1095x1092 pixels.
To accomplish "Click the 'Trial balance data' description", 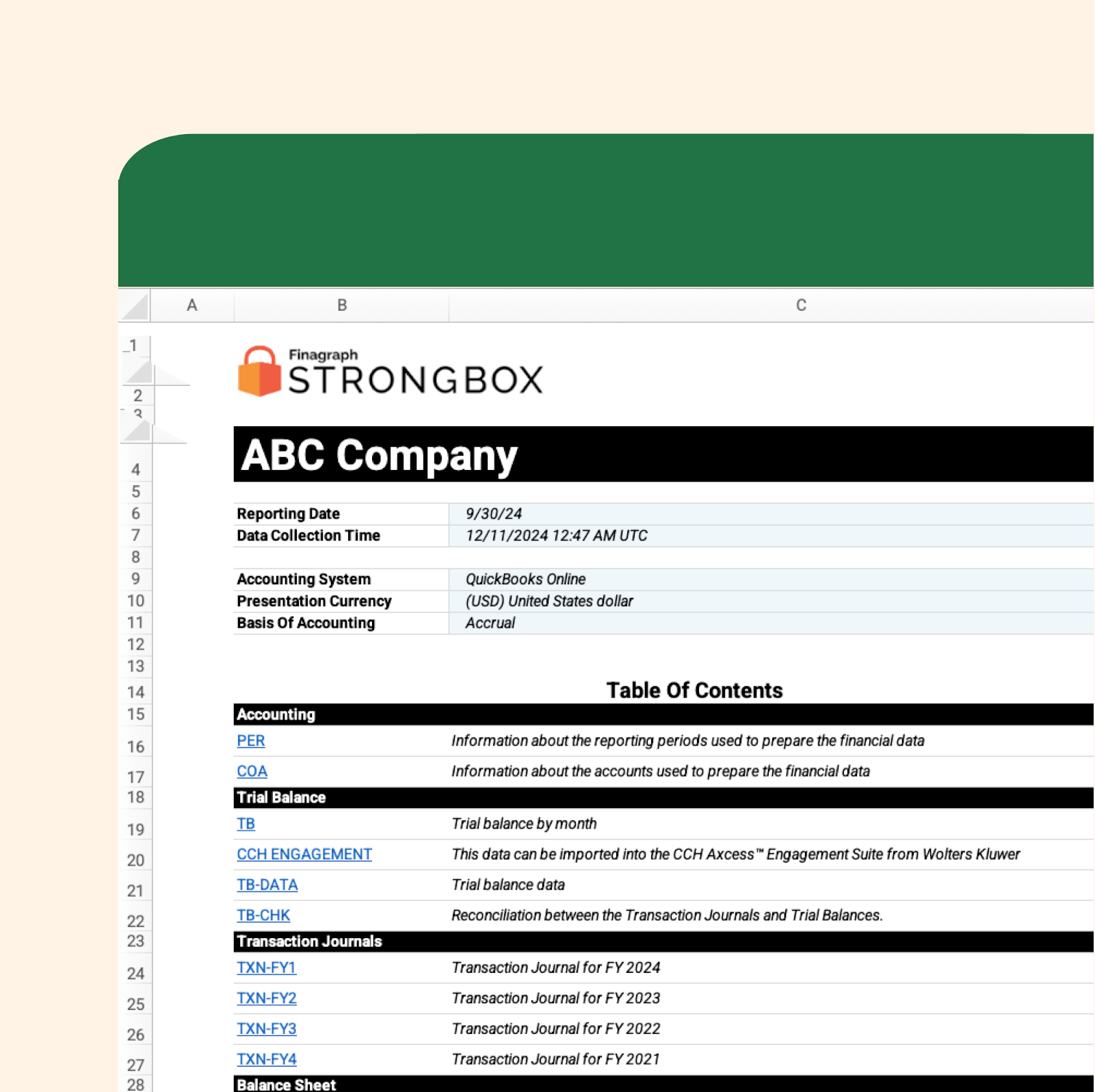I will pos(508,885).
